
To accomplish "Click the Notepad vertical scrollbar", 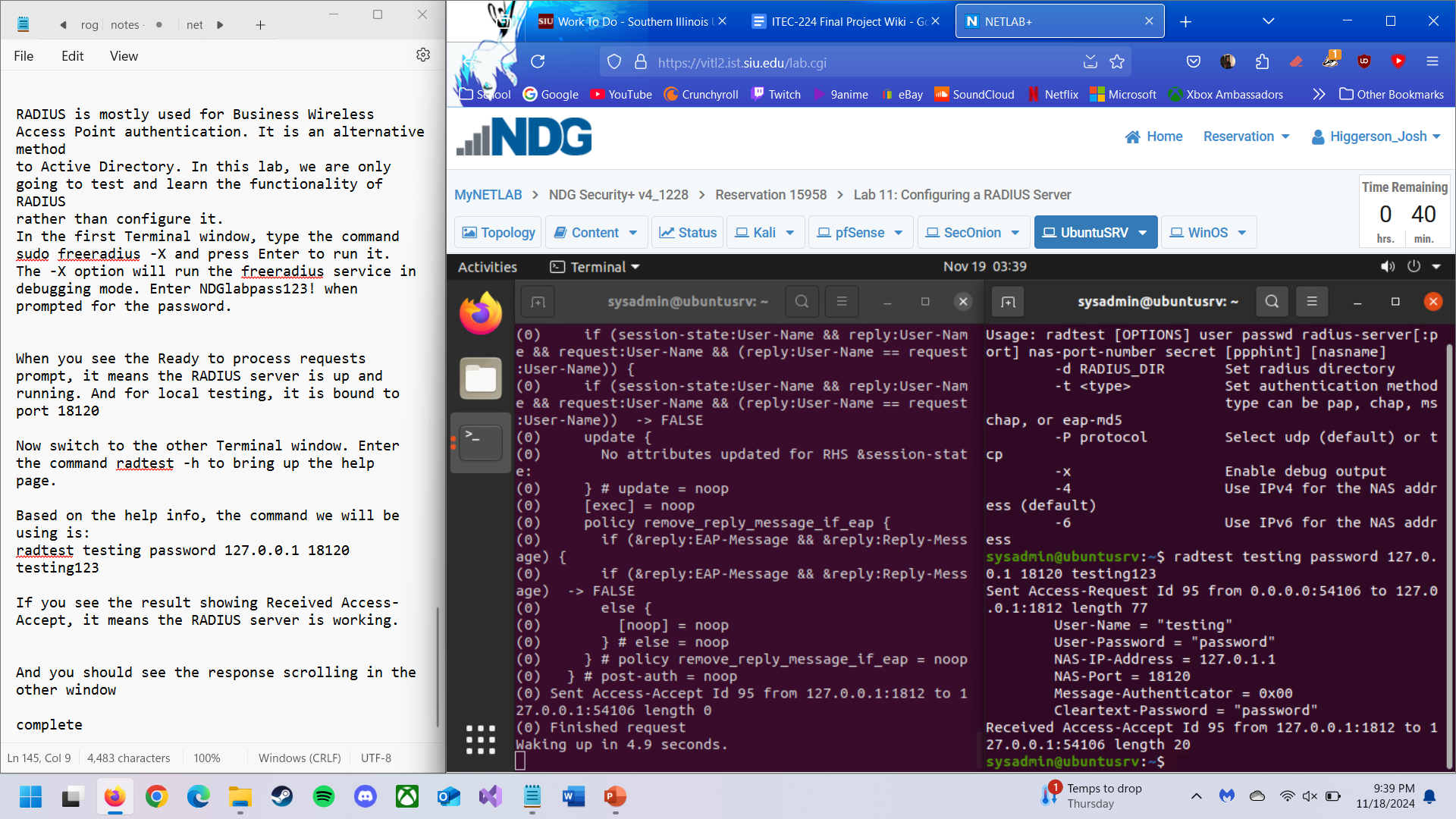I will tap(438, 667).
